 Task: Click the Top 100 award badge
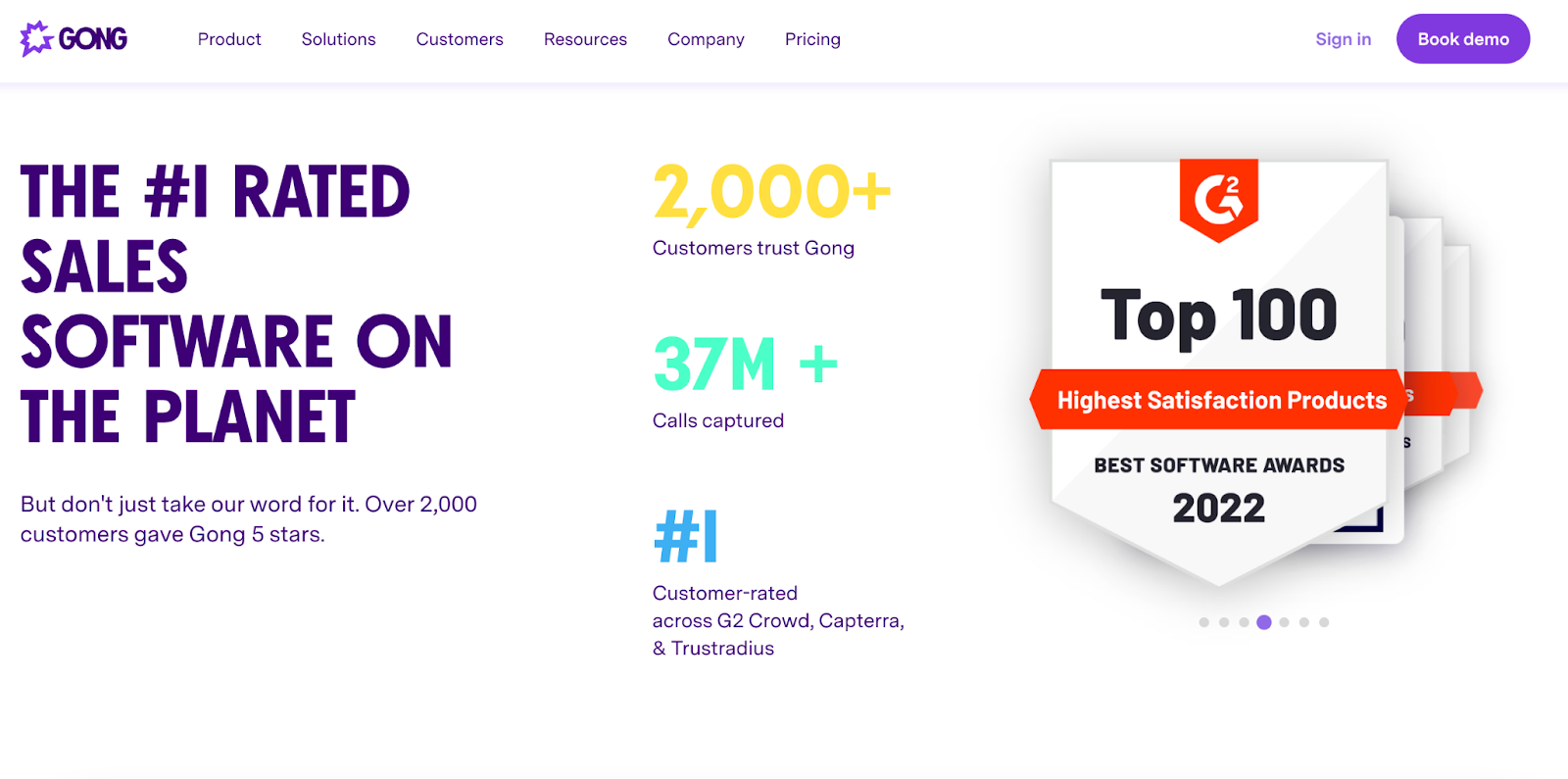coord(1218,372)
